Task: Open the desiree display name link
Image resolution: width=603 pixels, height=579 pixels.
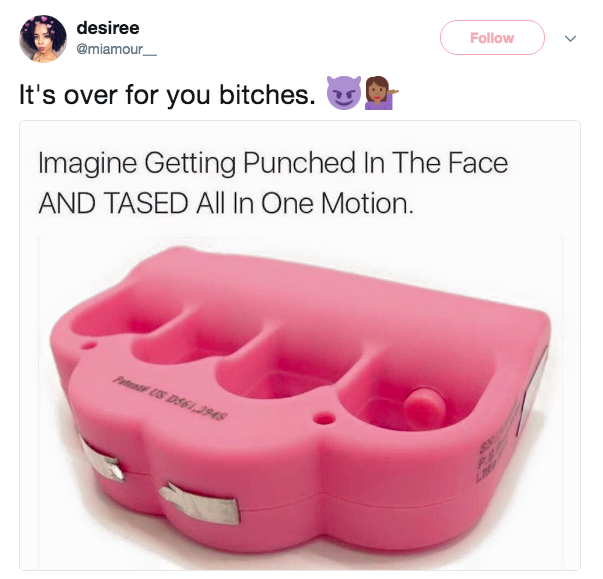Action: point(108,28)
